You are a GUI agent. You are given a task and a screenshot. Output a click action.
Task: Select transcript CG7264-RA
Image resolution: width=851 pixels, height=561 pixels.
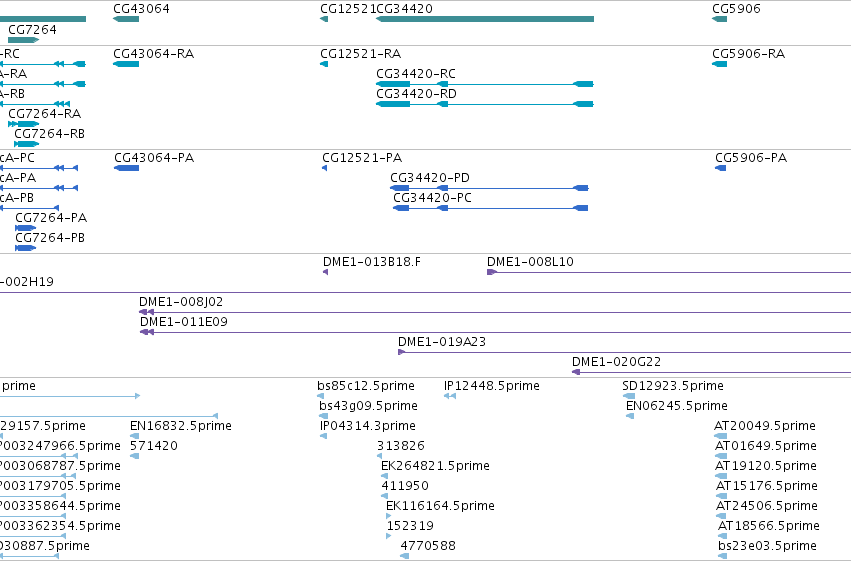pyautogui.click(x=45, y=114)
